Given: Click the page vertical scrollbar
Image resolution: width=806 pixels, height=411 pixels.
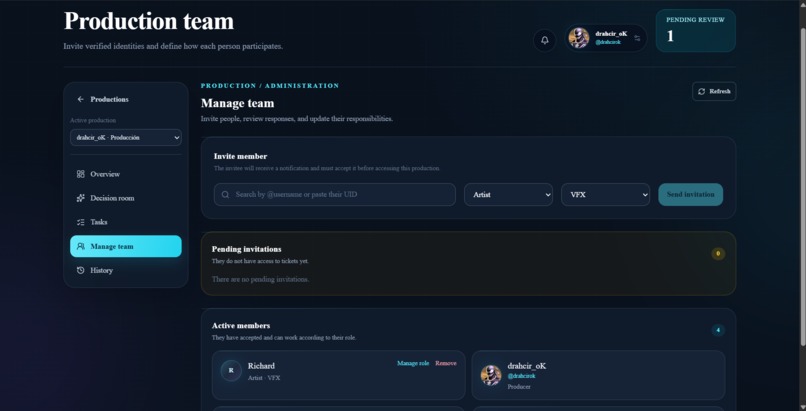Looking at the screenshot, I should pyautogui.click(x=802, y=185).
